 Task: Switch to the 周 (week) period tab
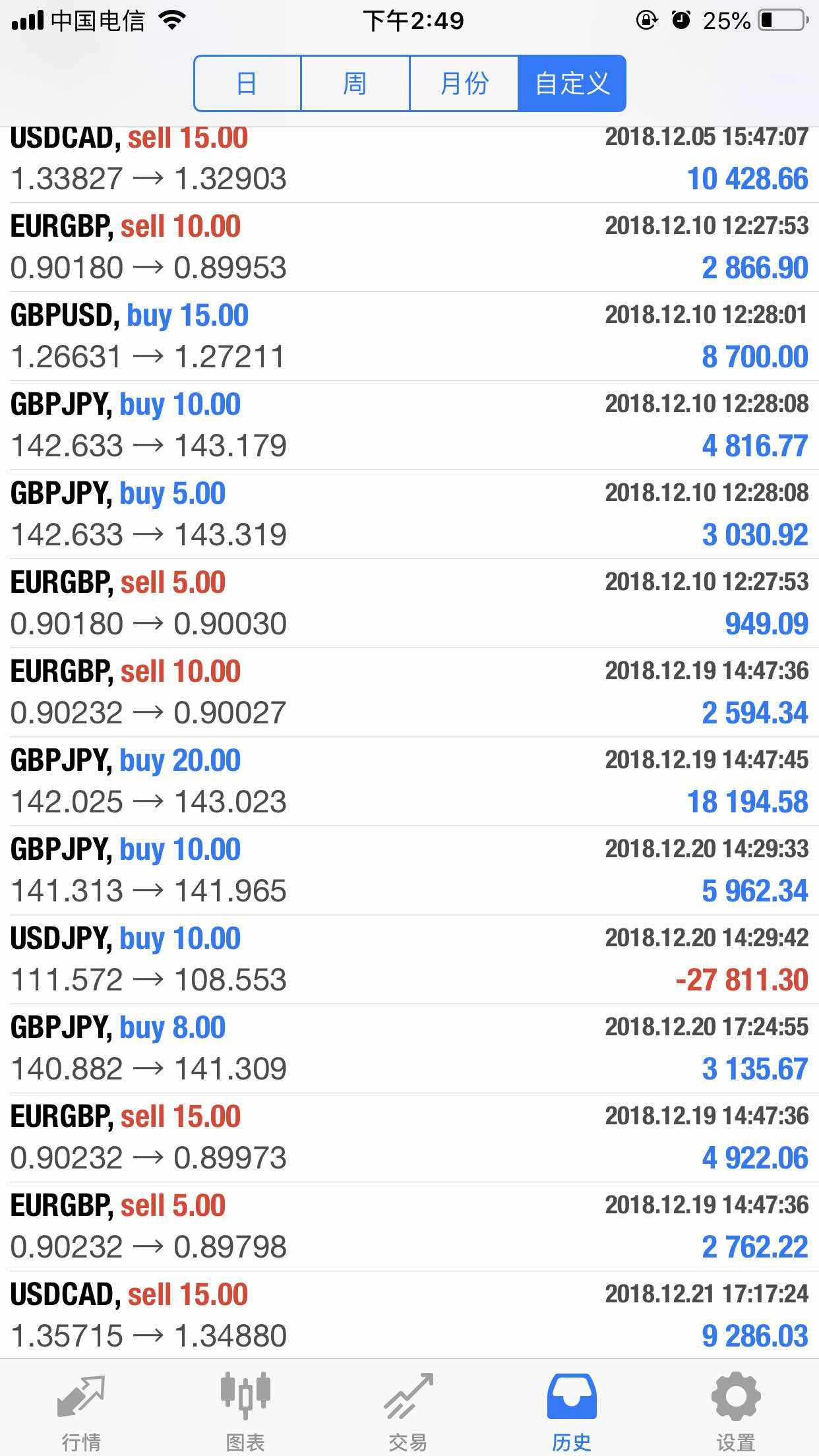355,84
